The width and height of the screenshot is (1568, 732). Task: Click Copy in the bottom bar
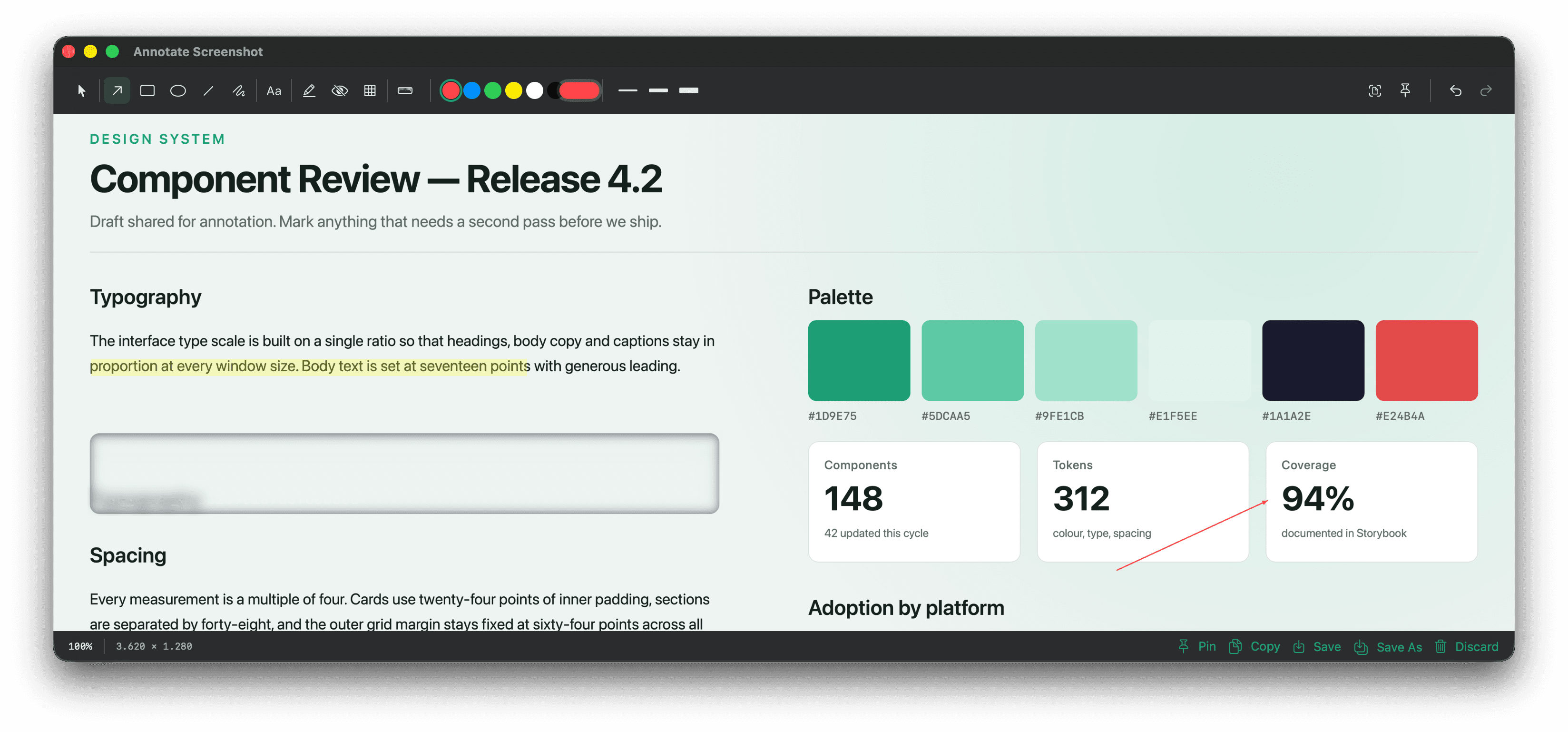1254,647
